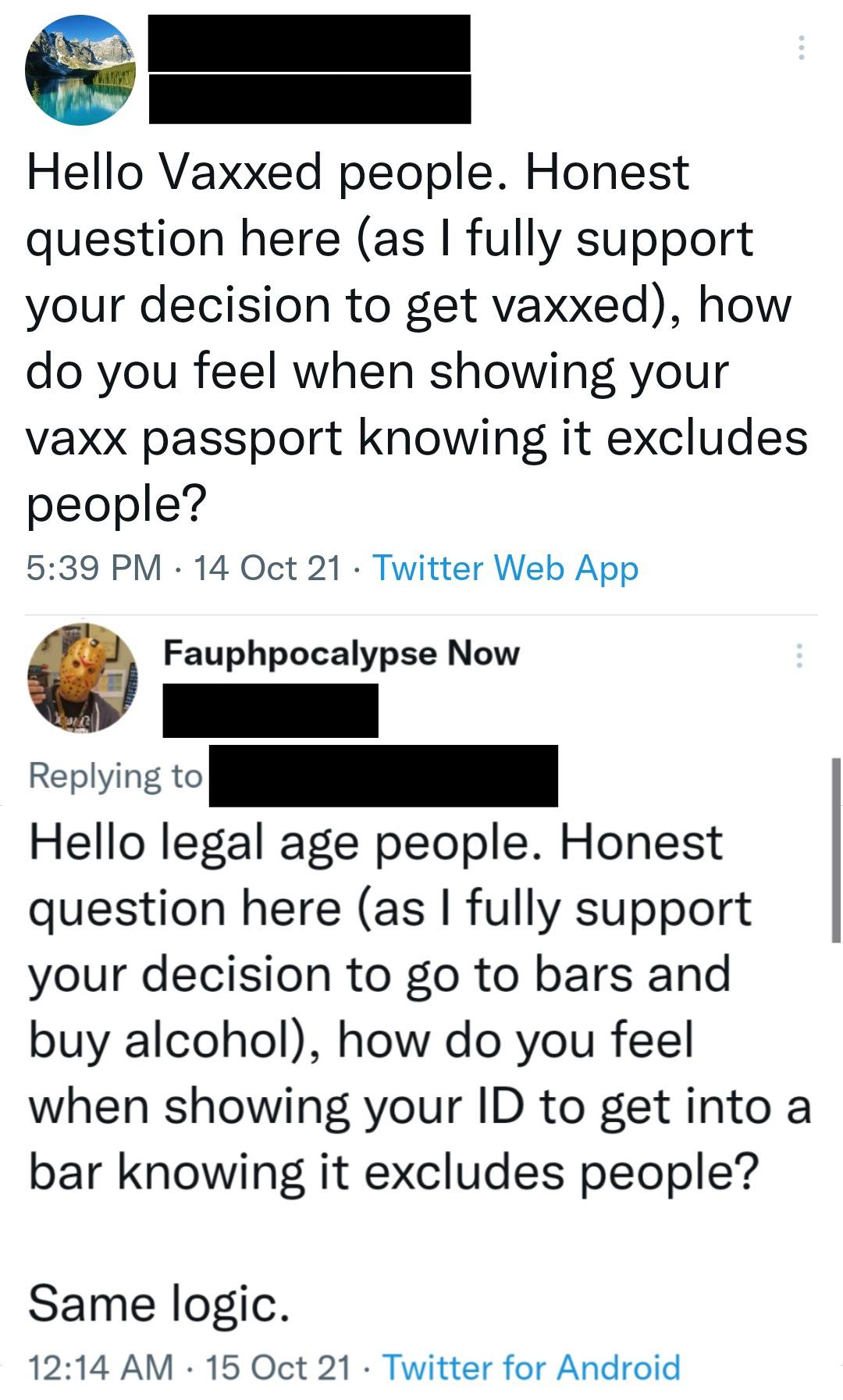Open the redacted handle after "Replying to"
The width and height of the screenshot is (843, 1400).
click(x=383, y=775)
